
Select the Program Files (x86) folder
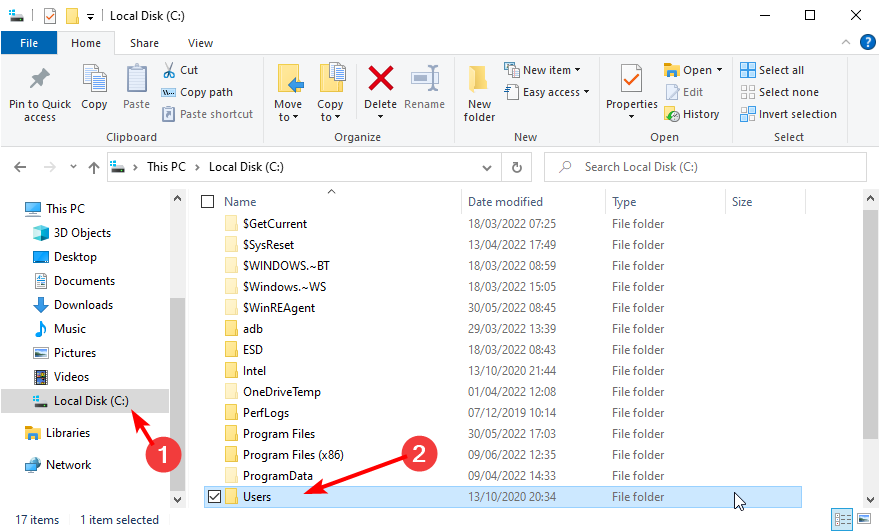point(293,455)
